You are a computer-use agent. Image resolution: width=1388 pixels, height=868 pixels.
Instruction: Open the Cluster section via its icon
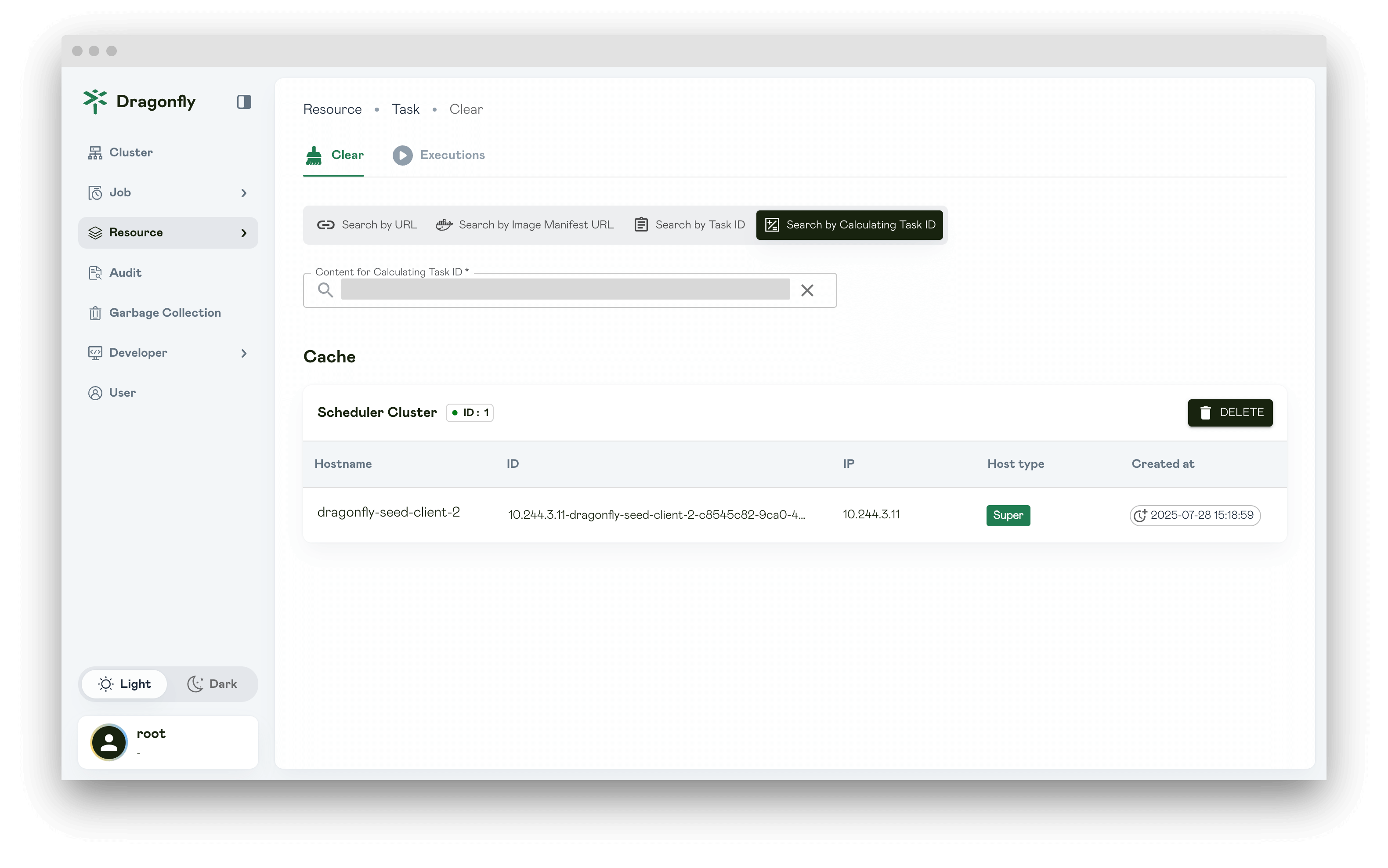click(x=95, y=152)
